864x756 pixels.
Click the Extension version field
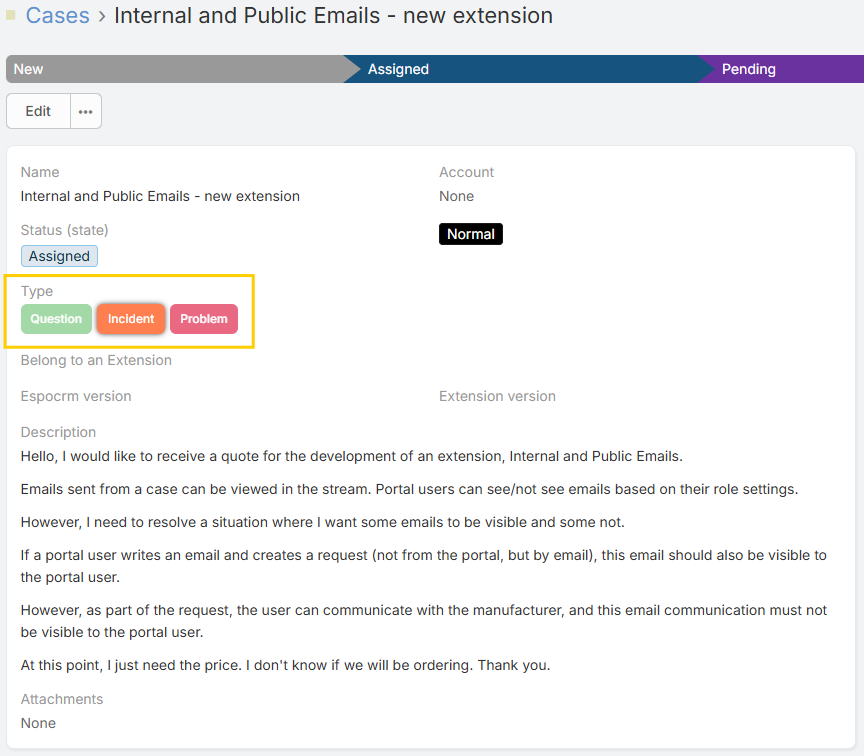click(497, 396)
